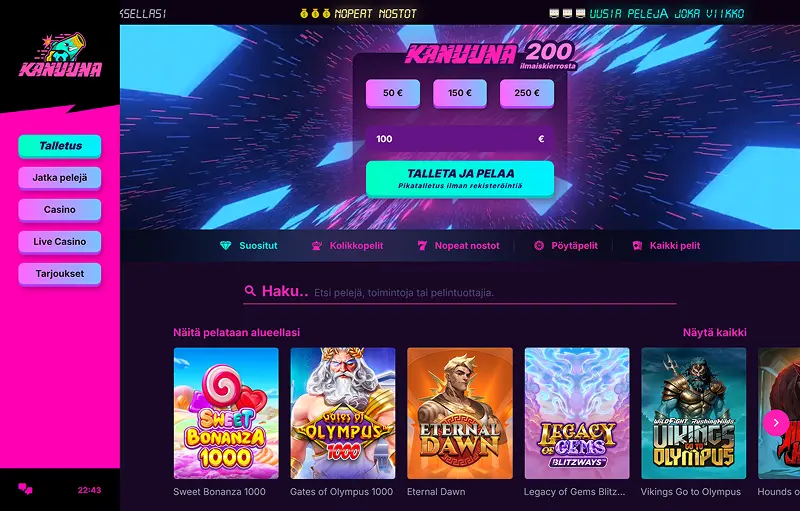Click the diamond icon beside Suositut
The image size is (800, 511).
225,246
